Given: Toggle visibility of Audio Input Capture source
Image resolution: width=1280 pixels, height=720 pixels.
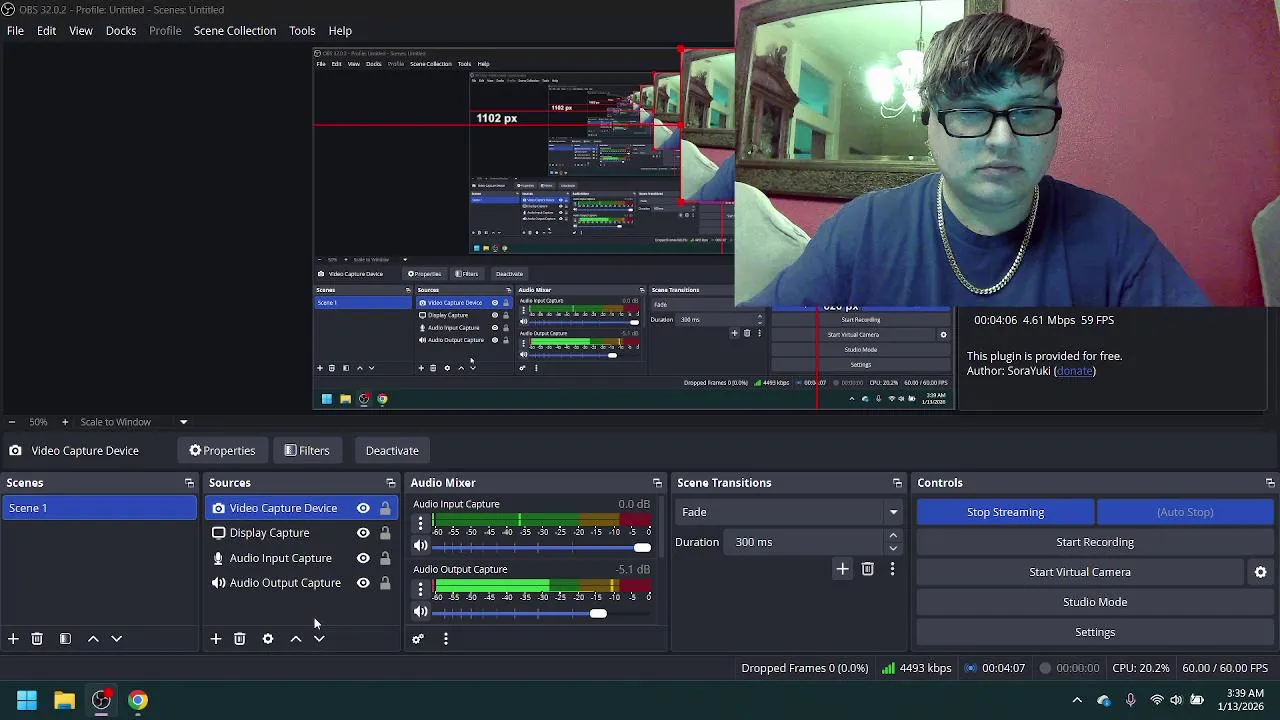Looking at the screenshot, I should pyautogui.click(x=363, y=558).
